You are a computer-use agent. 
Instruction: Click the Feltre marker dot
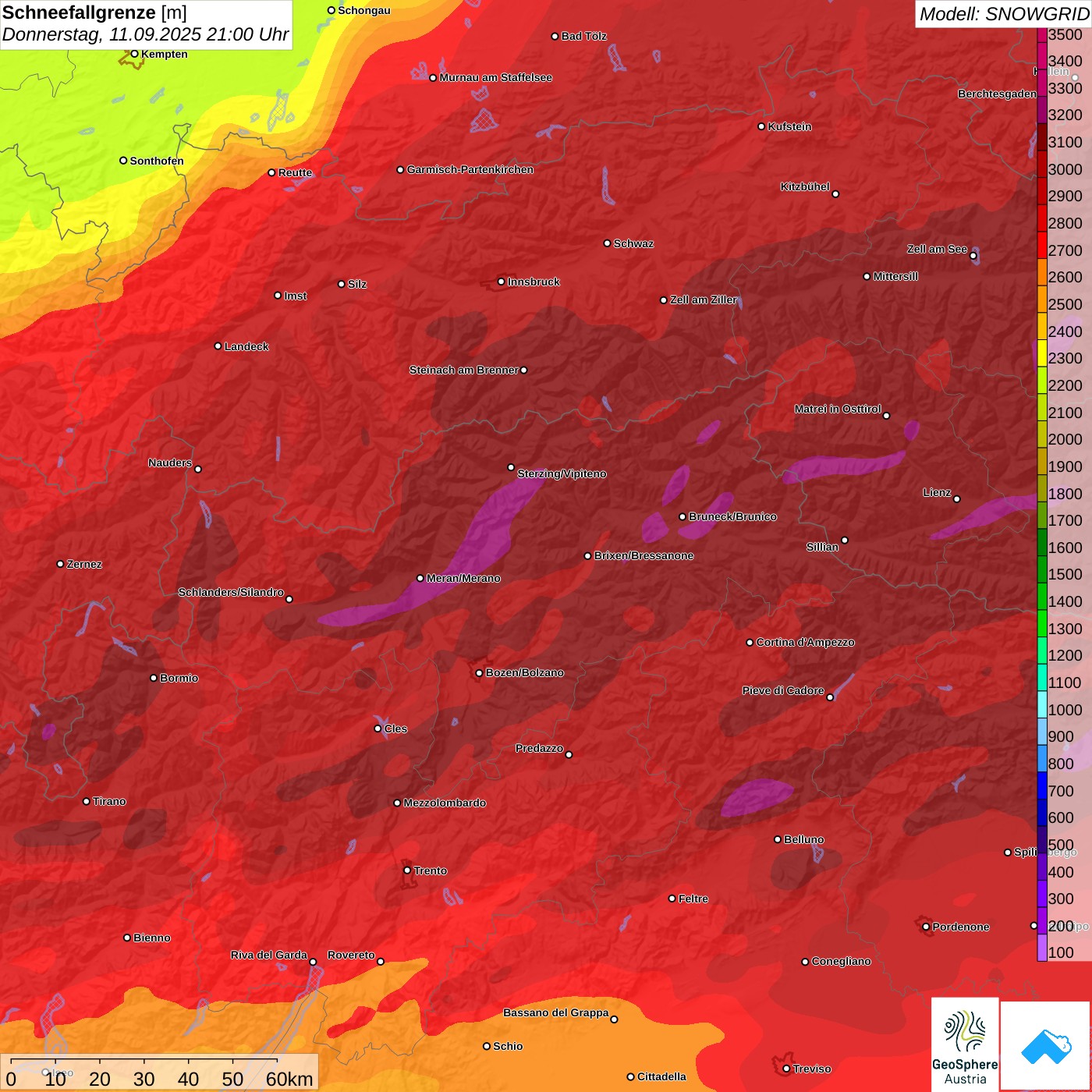point(672,899)
